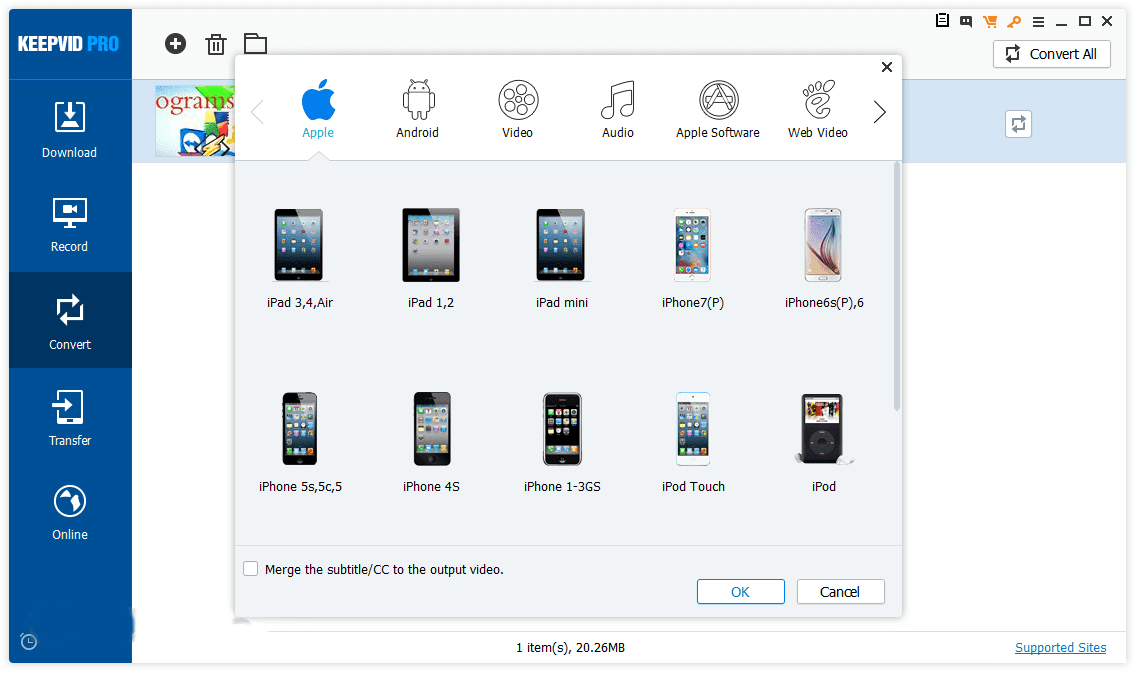This screenshot has height=673, width=1136.
Task: Select the iPad 1,2 device preset
Action: tap(431, 259)
